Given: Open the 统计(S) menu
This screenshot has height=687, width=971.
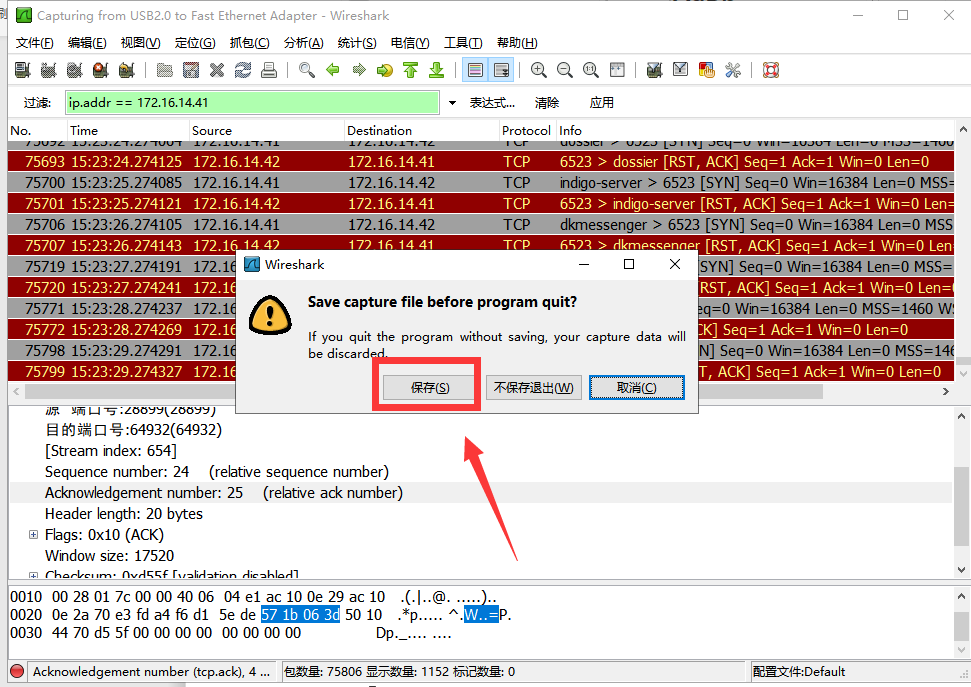Looking at the screenshot, I should click(357, 43).
